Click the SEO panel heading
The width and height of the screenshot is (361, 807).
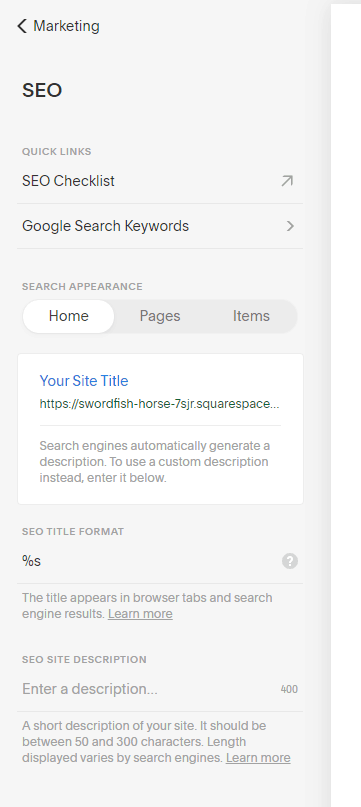coord(42,91)
